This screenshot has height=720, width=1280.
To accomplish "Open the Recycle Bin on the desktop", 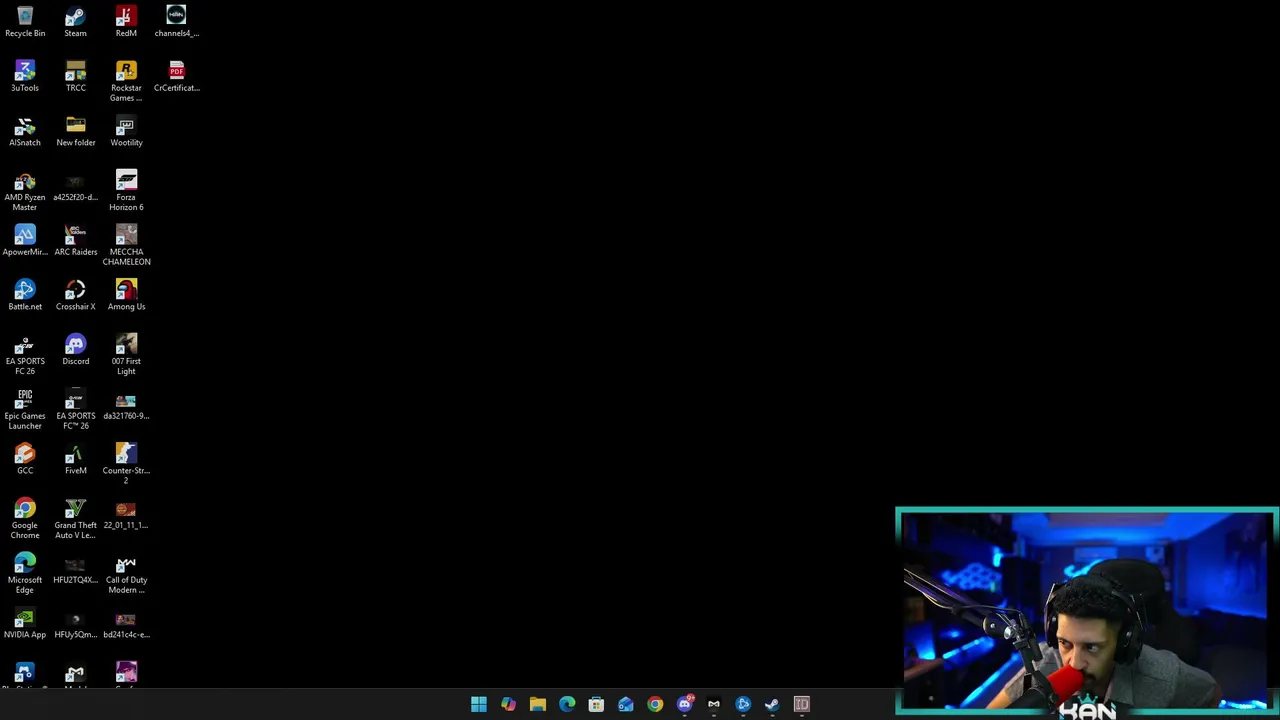I will click(25, 22).
